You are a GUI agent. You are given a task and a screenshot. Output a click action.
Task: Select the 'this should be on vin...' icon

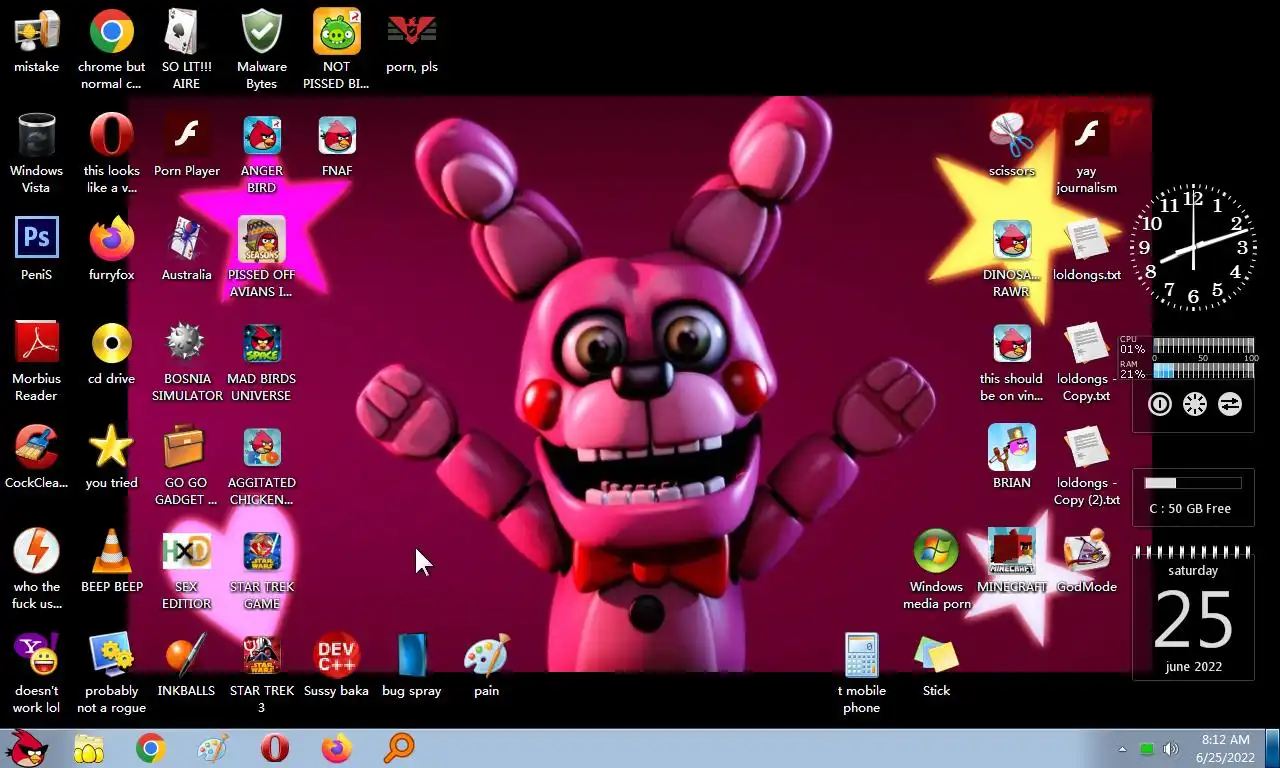(1011, 344)
